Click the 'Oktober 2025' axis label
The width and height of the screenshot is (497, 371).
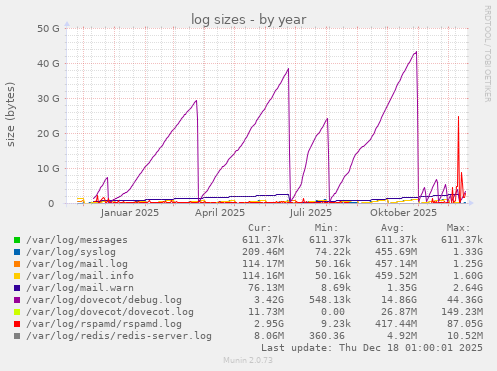click(403, 213)
